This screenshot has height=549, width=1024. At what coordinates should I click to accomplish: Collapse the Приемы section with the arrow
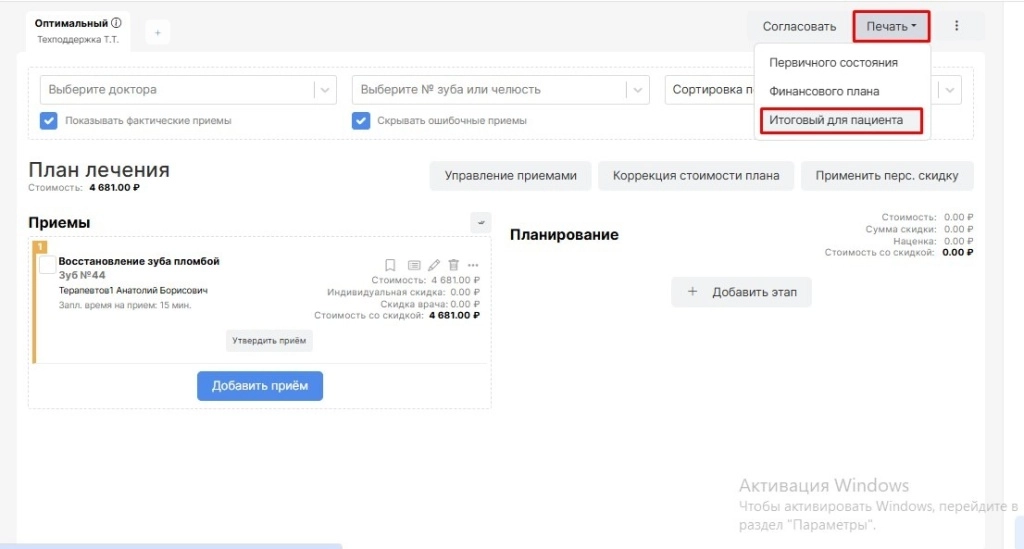pos(480,222)
